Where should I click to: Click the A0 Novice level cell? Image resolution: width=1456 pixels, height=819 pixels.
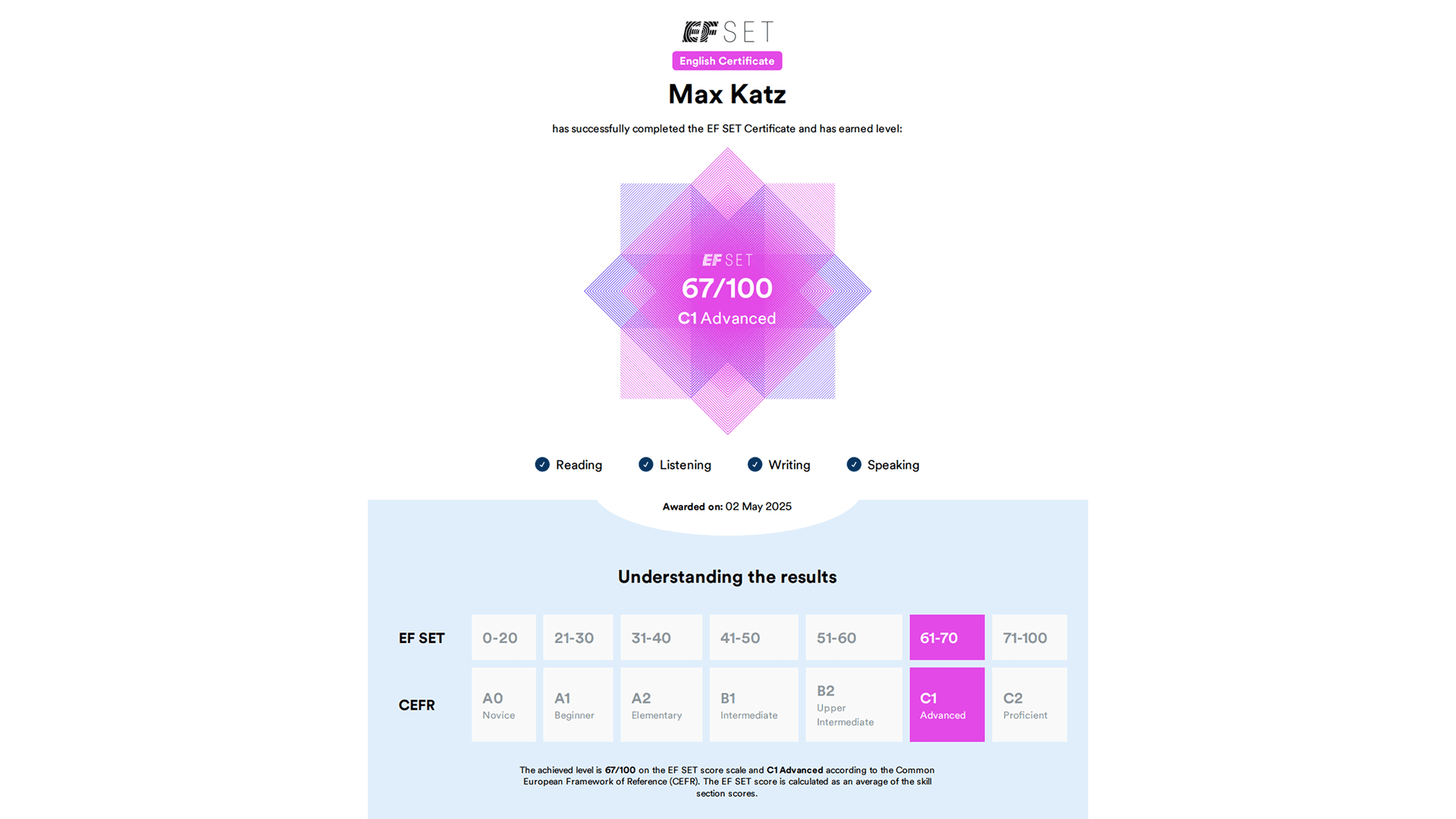pos(504,704)
